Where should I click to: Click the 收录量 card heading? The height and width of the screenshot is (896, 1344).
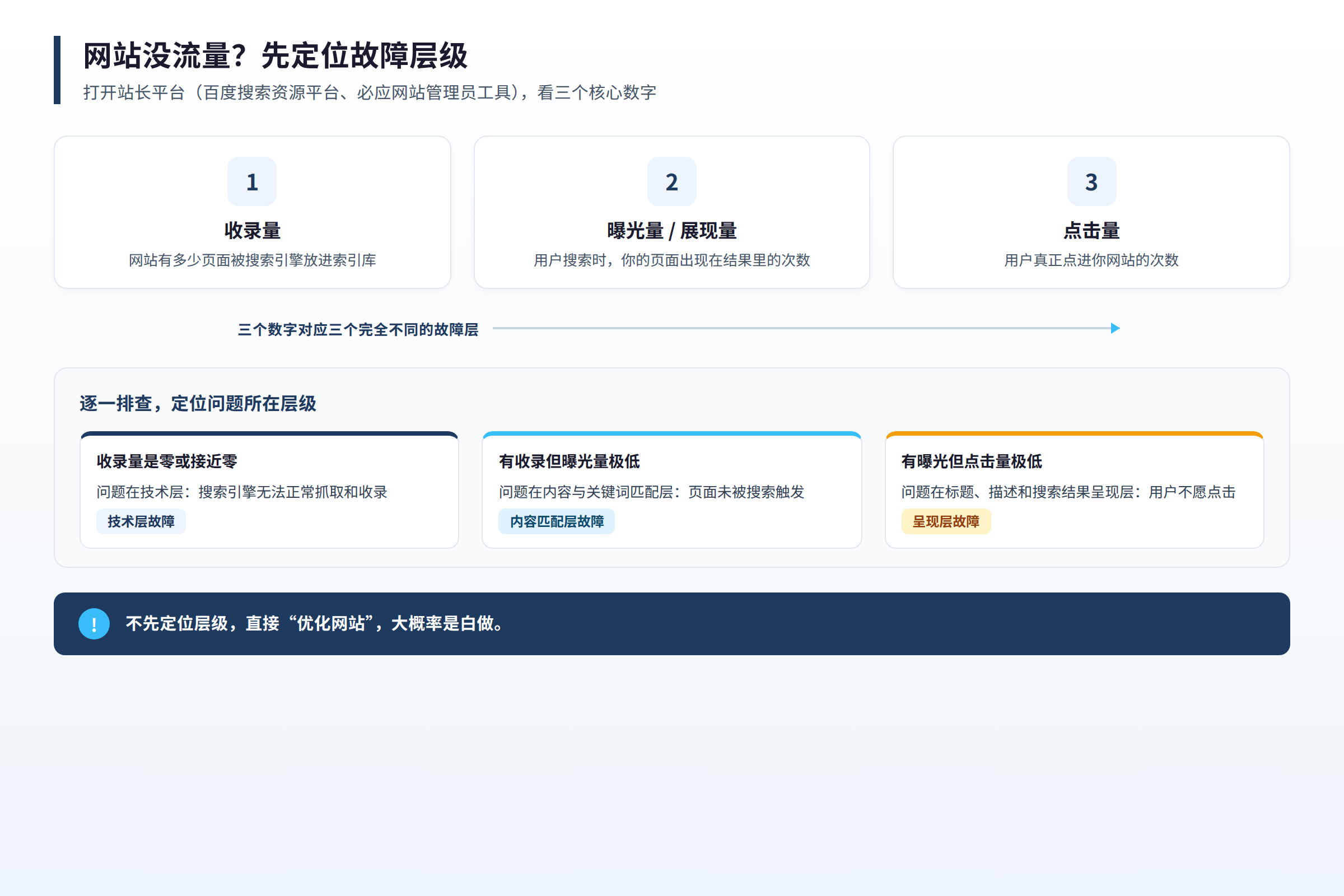(x=252, y=231)
